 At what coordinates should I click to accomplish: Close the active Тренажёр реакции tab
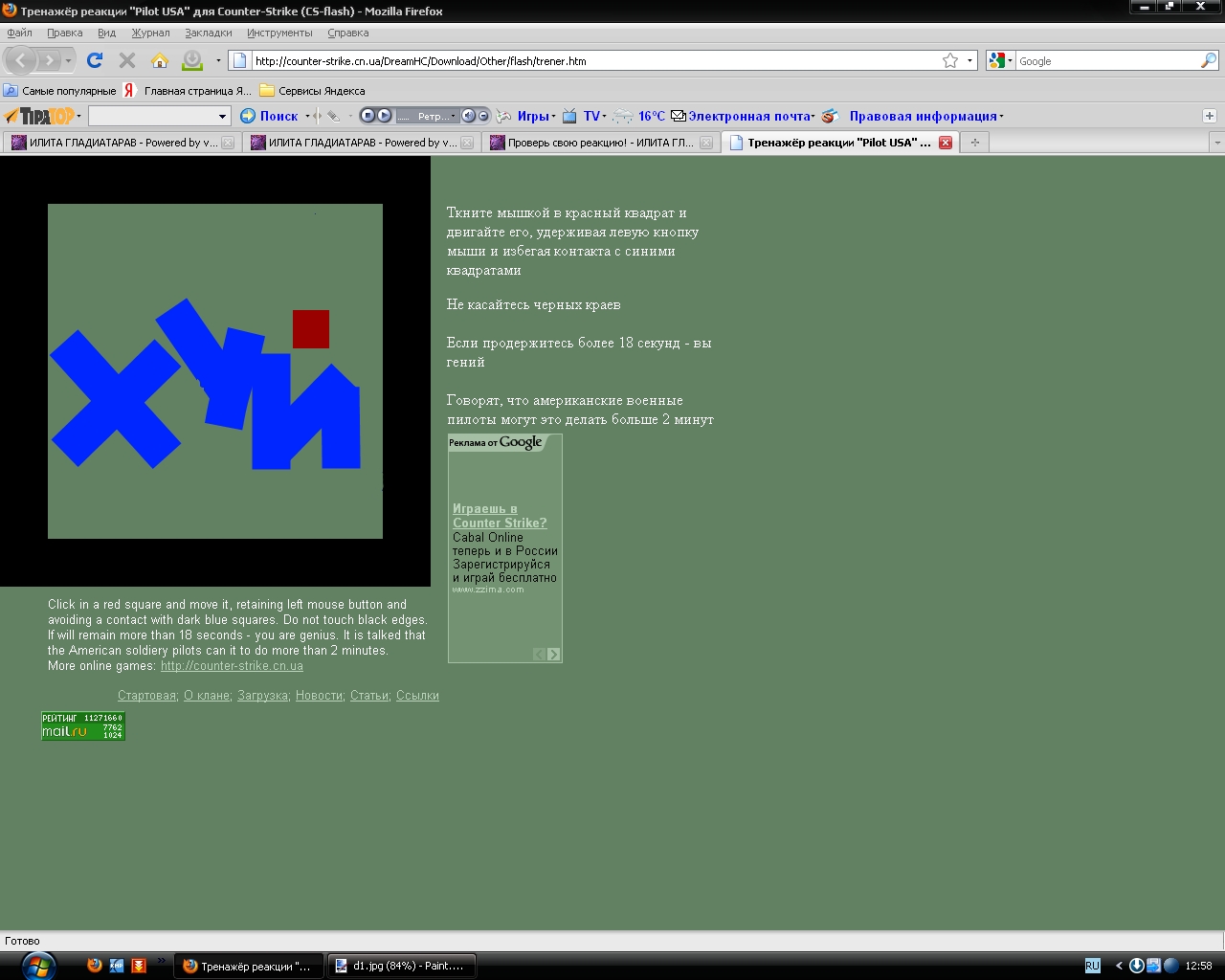point(946,143)
